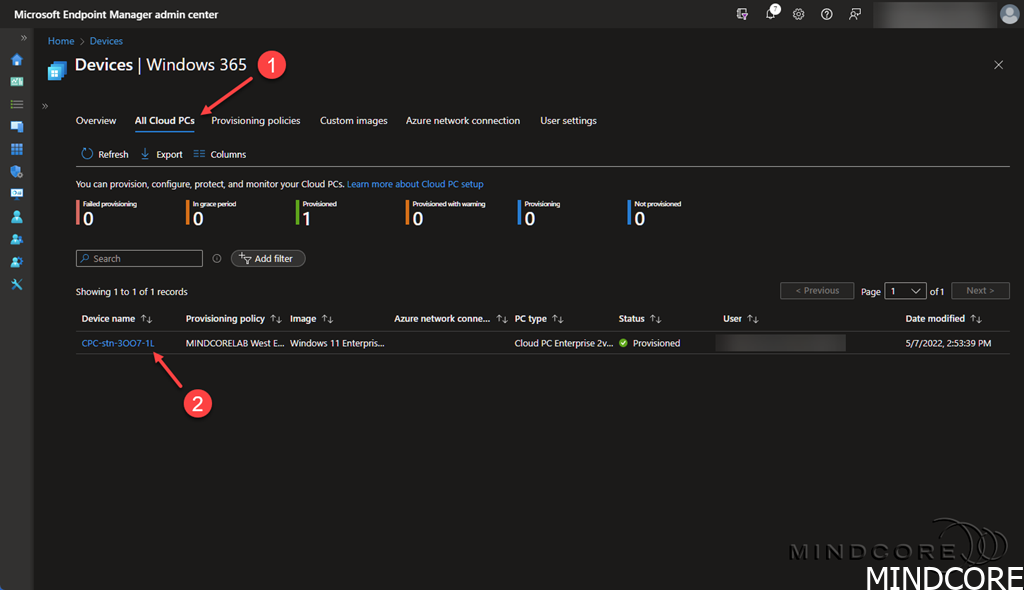
Task: Open Troubleshooting wrench icon in sidebar
Action: coord(17,284)
